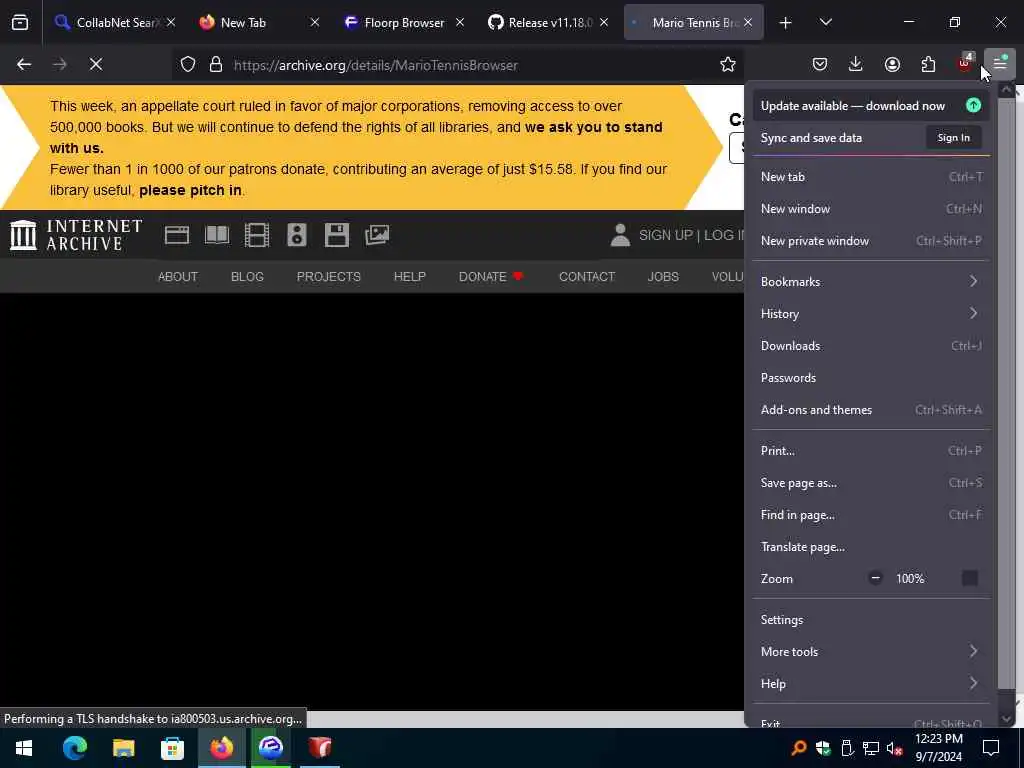Open the Internet Archive audio speaker icon
The width and height of the screenshot is (1024, 768).
coord(297,235)
